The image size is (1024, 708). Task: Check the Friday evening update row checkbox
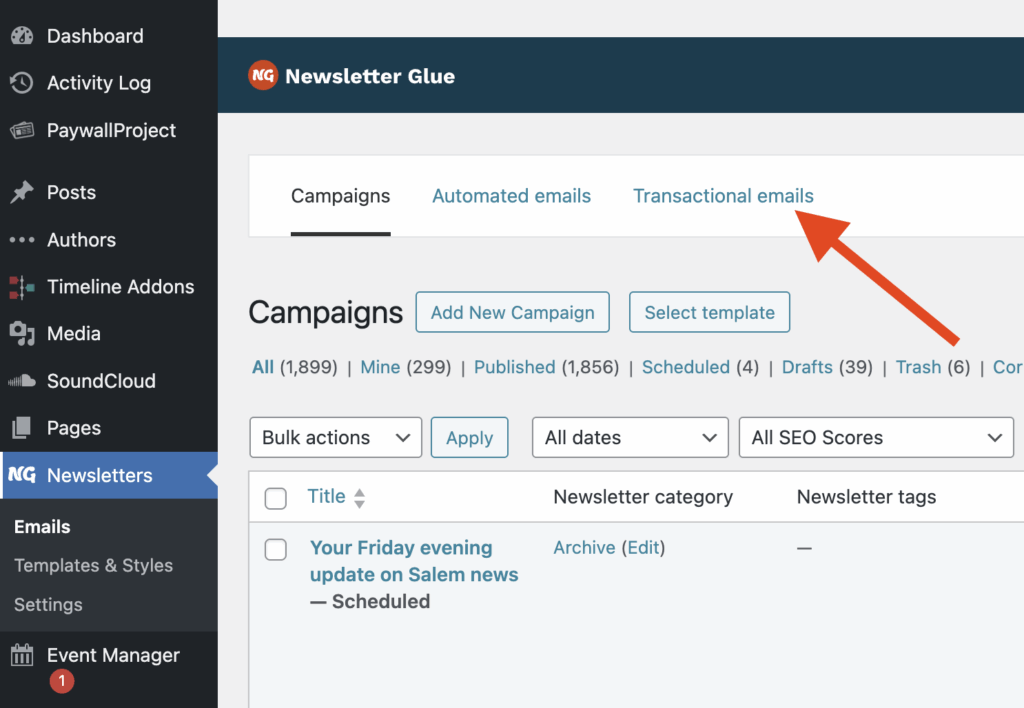point(276,549)
